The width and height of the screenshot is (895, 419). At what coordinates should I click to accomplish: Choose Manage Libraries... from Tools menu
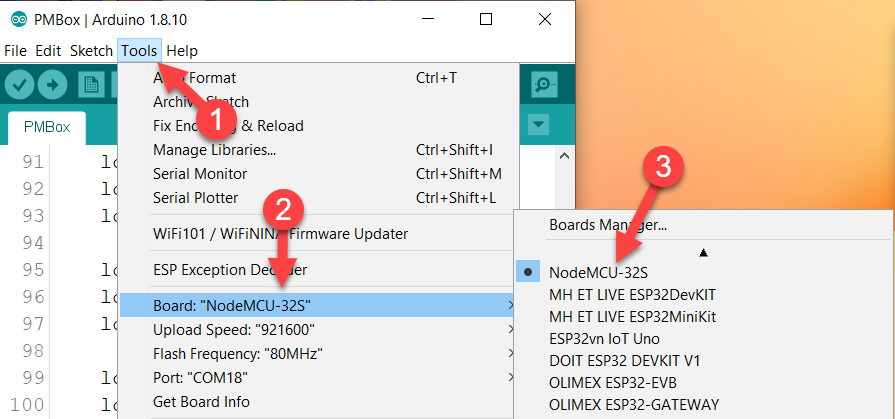pyautogui.click(x=319, y=150)
